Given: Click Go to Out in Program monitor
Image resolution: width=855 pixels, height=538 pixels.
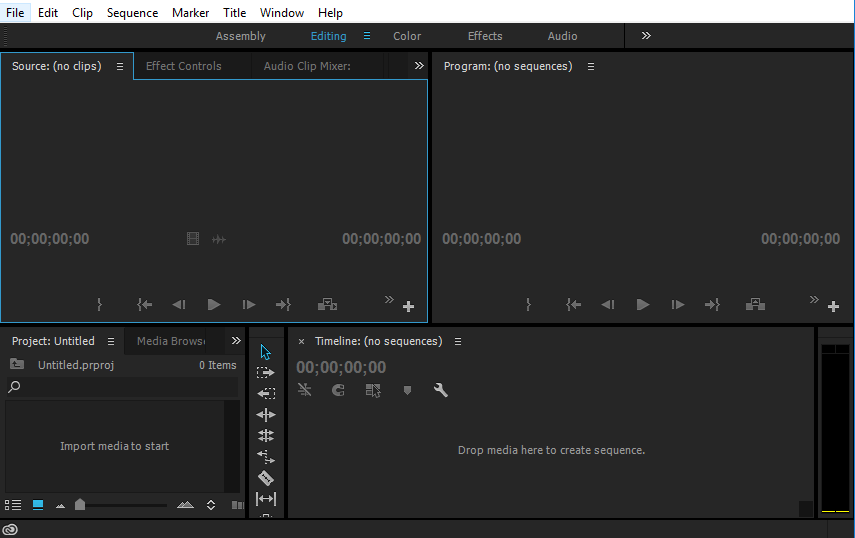Looking at the screenshot, I should 713,304.
